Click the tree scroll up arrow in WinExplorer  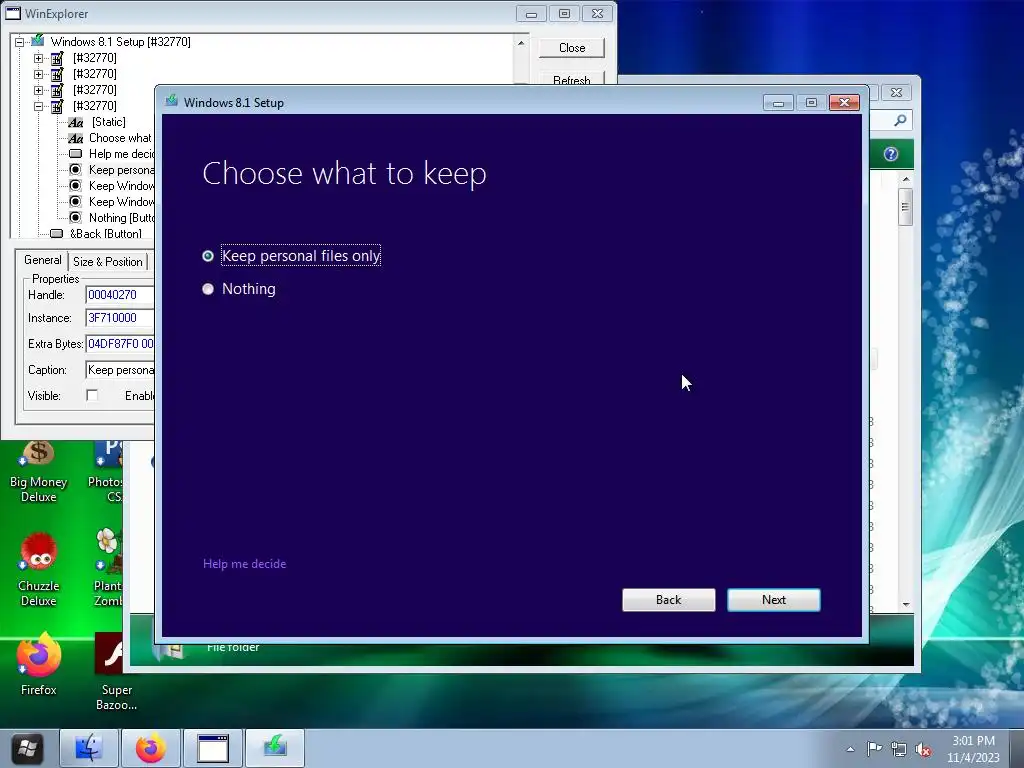[x=520, y=42]
